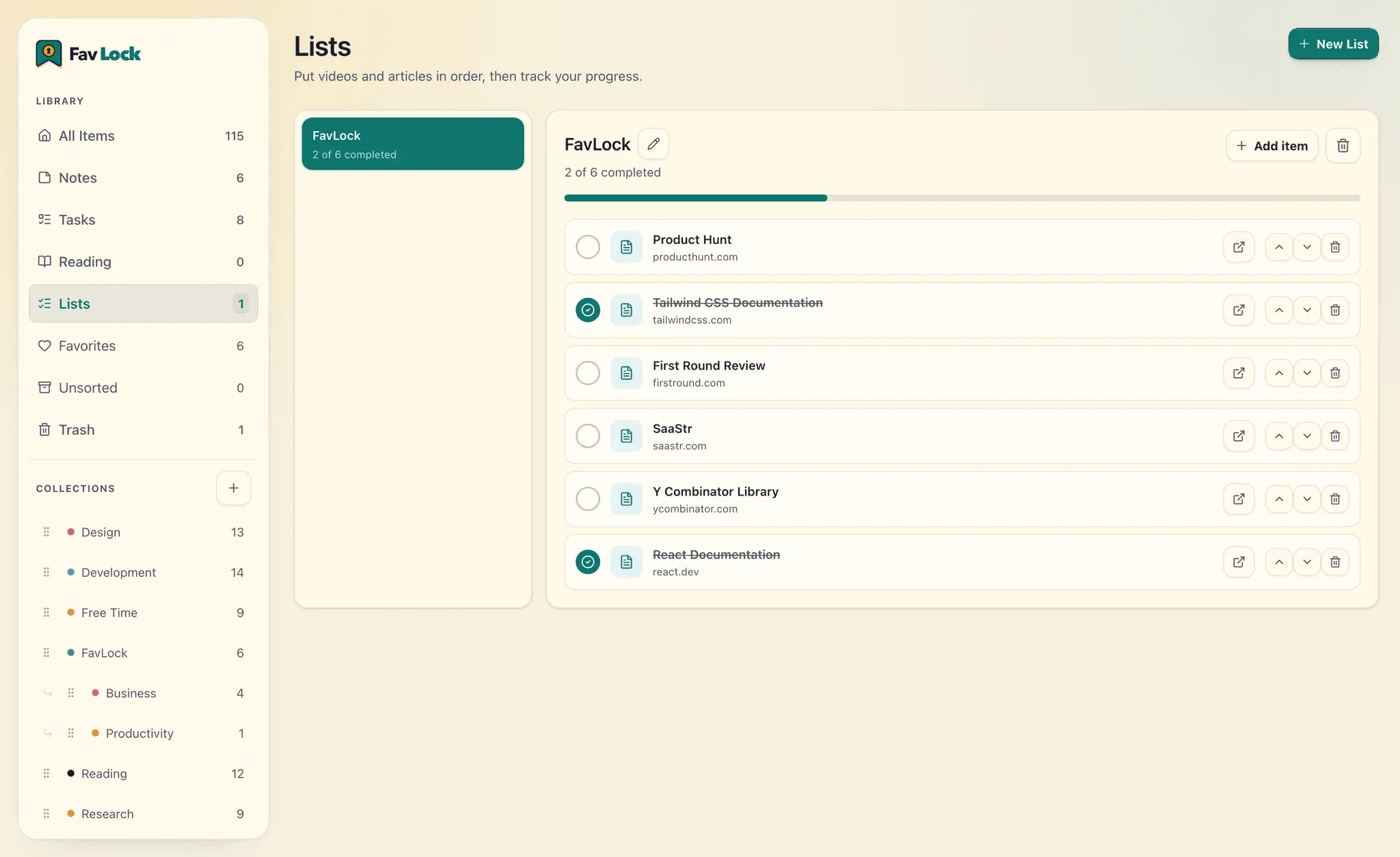Viewport: 1400px width, 857px height.
Task: Click the document icon of Product Hunt
Action: point(626,247)
